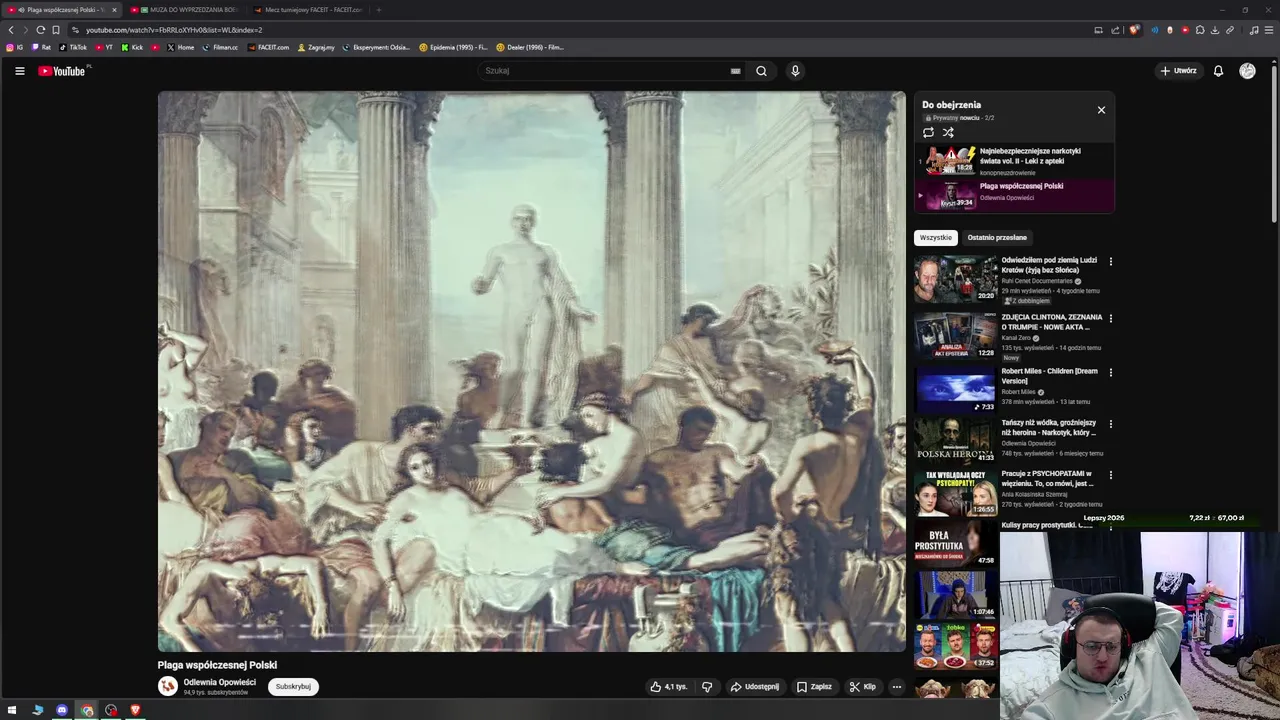Image resolution: width=1280 pixels, height=720 pixels.
Task: Open the search keyboard icon
Action: point(735,71)
